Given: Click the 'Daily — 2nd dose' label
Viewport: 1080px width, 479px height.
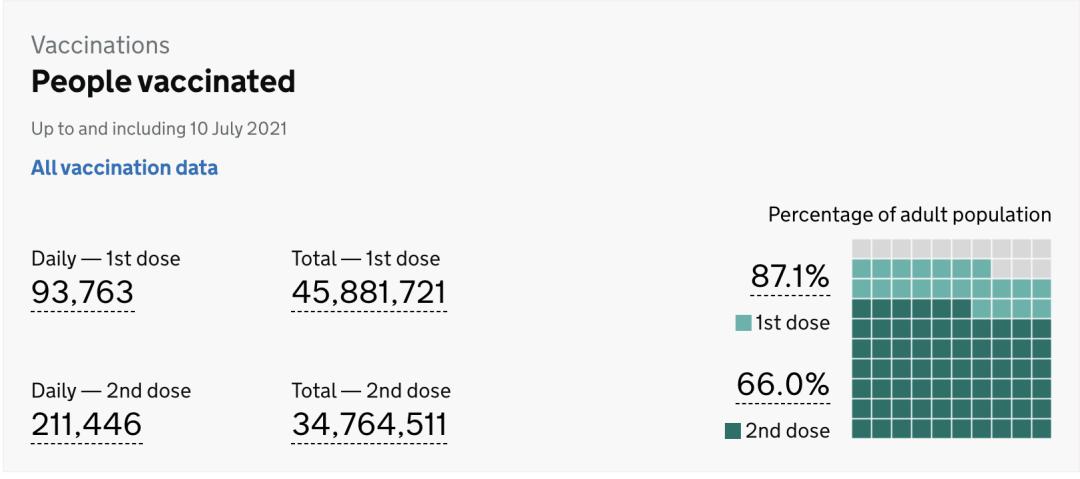Looking at the screenshot, I should coord(111,390).
